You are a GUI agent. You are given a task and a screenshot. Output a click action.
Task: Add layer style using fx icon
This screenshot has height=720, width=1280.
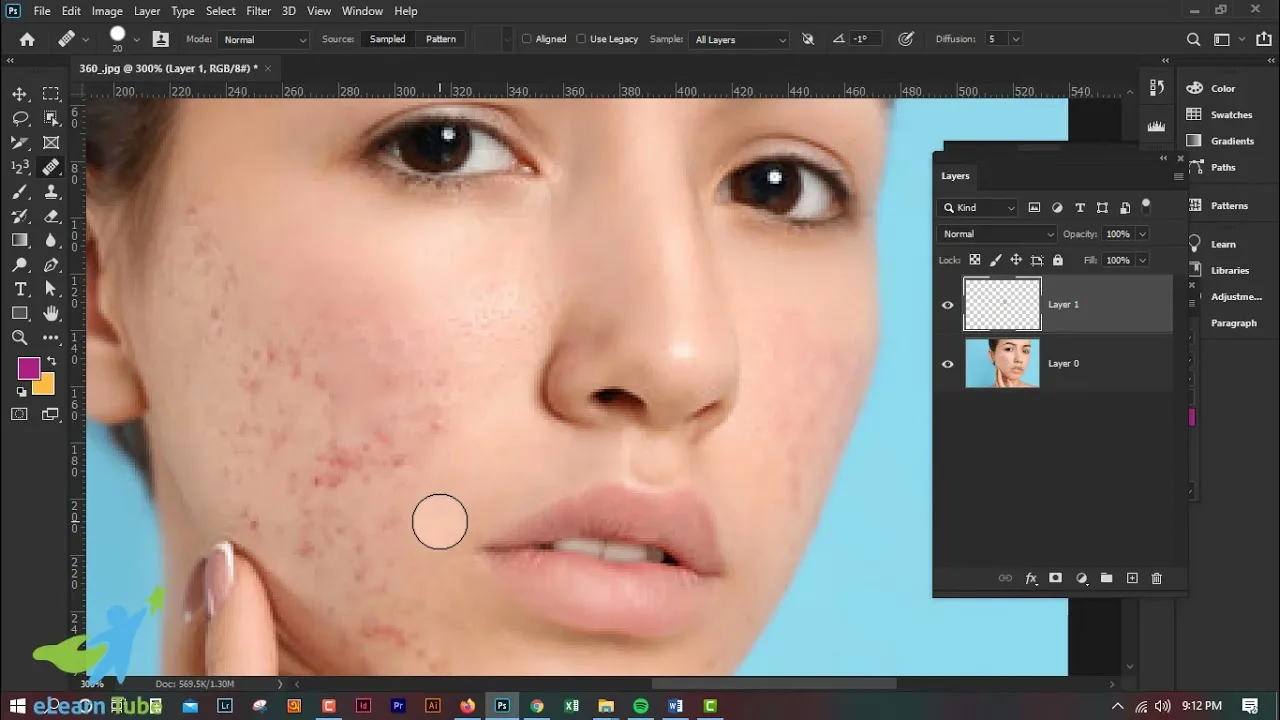click(1031, 578)
